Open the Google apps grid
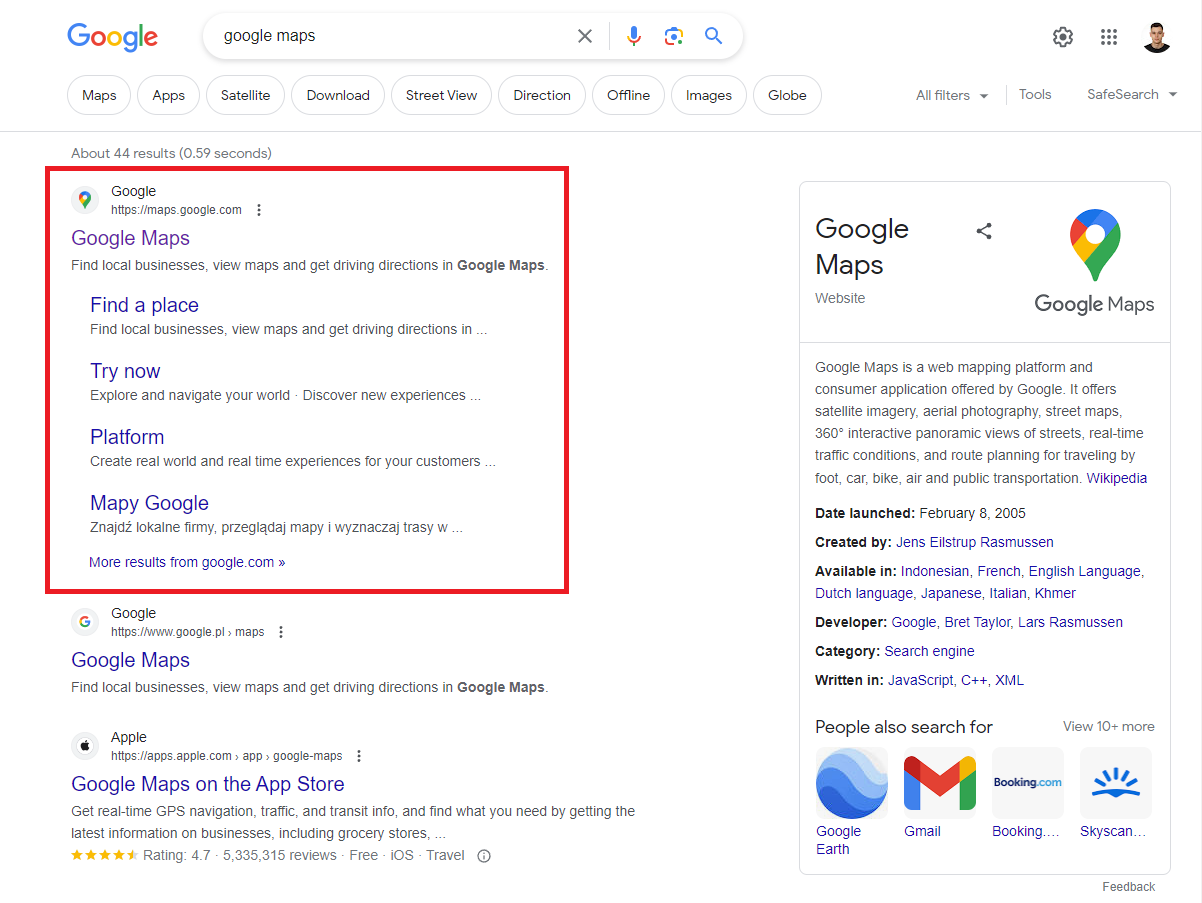The height and width of the screenshot is (903, 1202). click(1109, 37)
